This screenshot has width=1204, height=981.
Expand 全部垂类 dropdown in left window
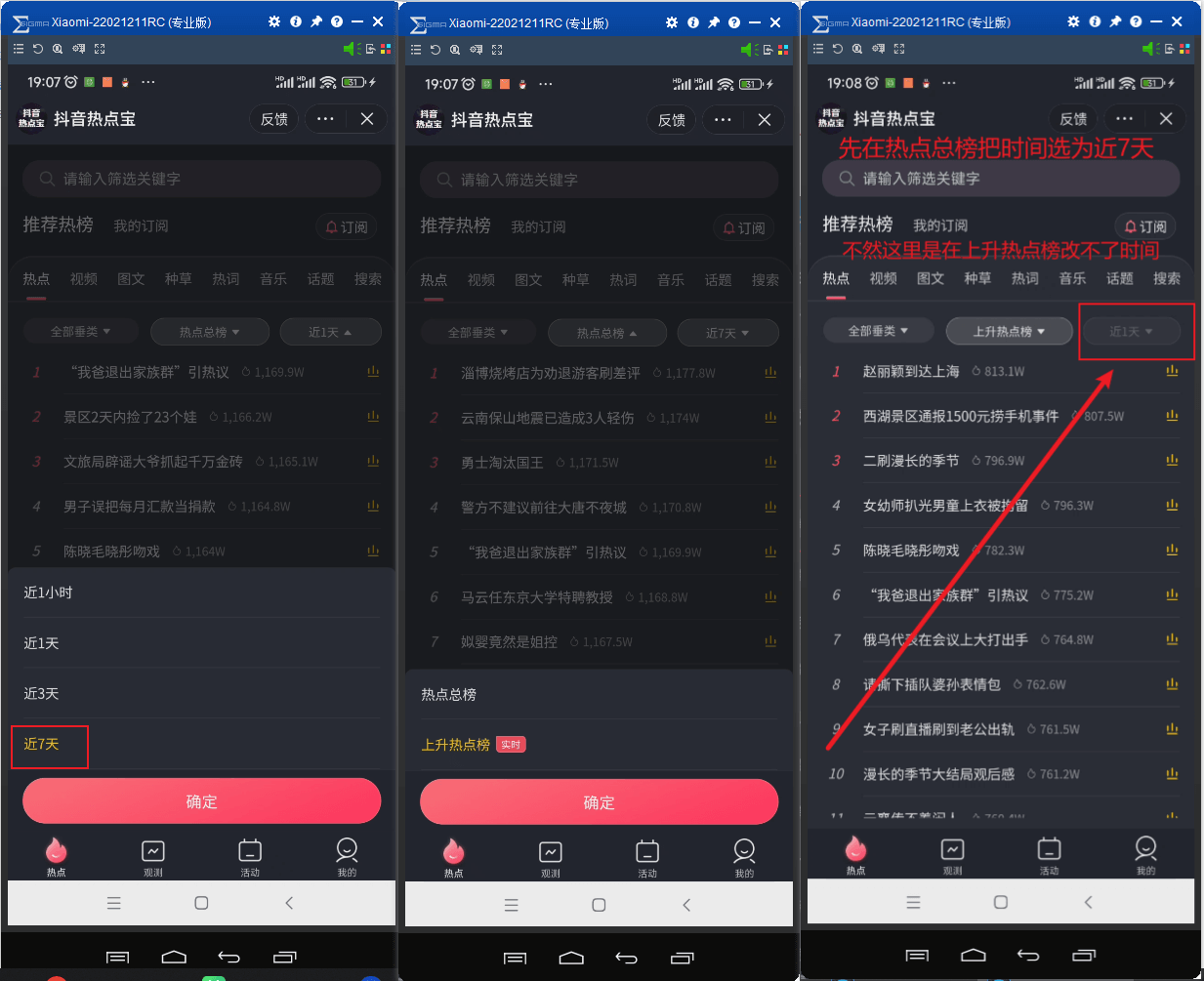pyautogui.click(x=80, y=332)
